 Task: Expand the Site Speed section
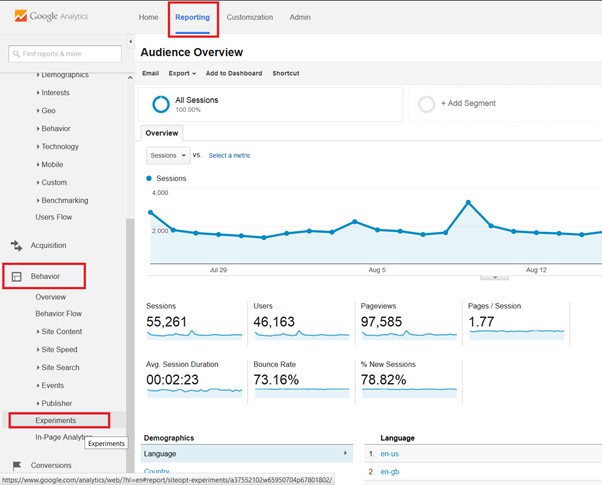click(x=60, y=350)
